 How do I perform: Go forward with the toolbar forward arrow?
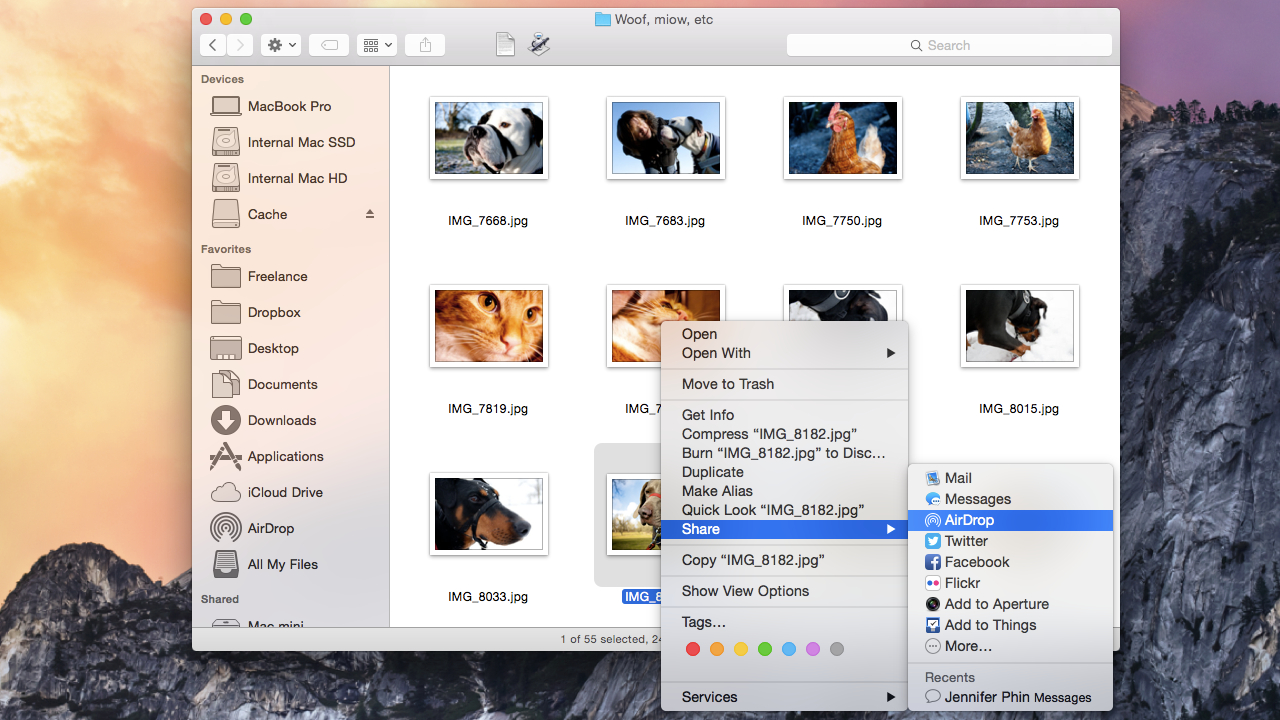tap(240, 45)
